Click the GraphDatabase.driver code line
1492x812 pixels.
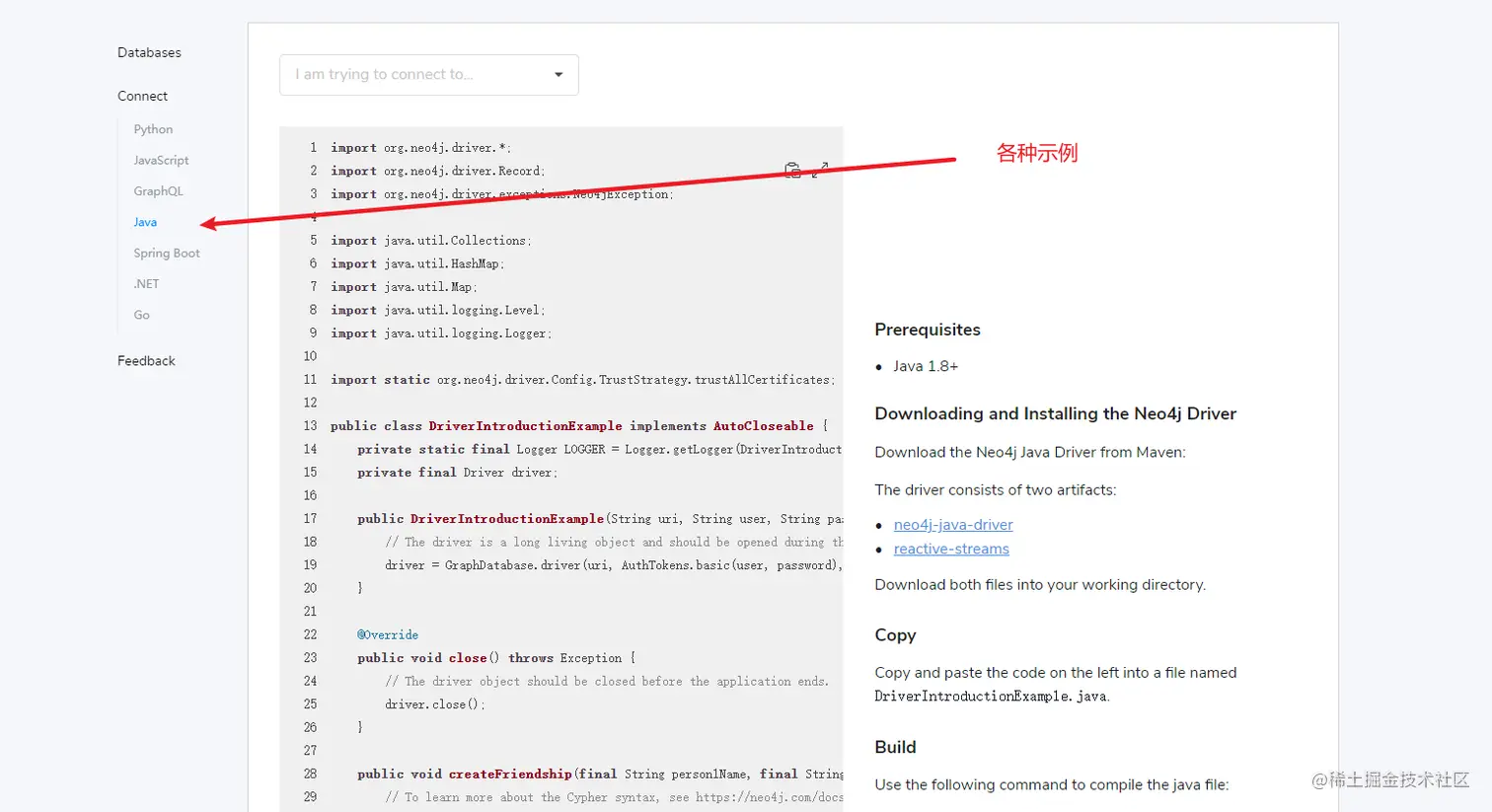pyautogui.click(x=613, y=565)
